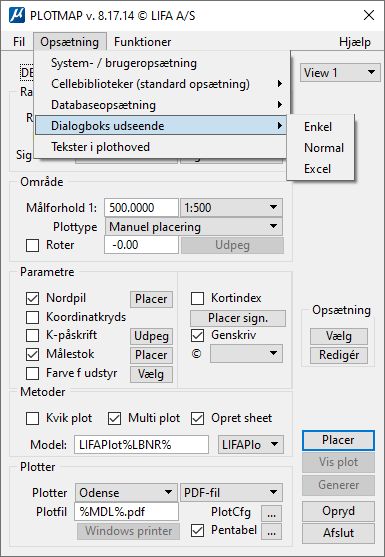Edit the Model field LIFAPlot%LBNR%

(x=141, y=445)
